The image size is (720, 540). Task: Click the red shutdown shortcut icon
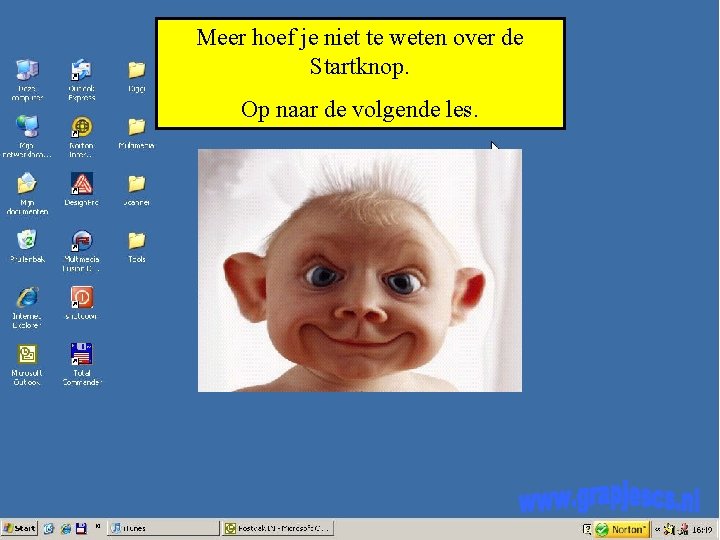82,297
